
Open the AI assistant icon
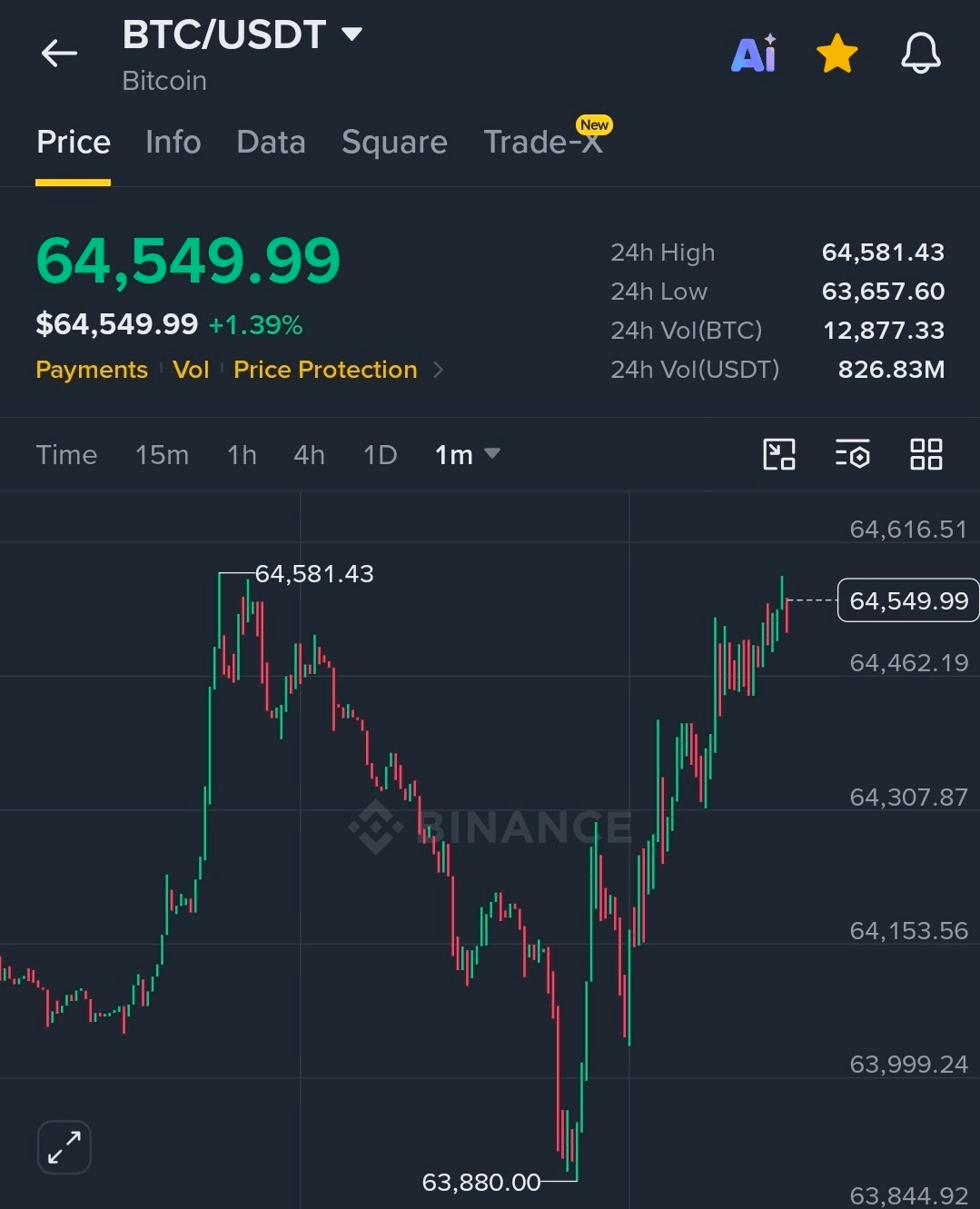pos(754,54)
